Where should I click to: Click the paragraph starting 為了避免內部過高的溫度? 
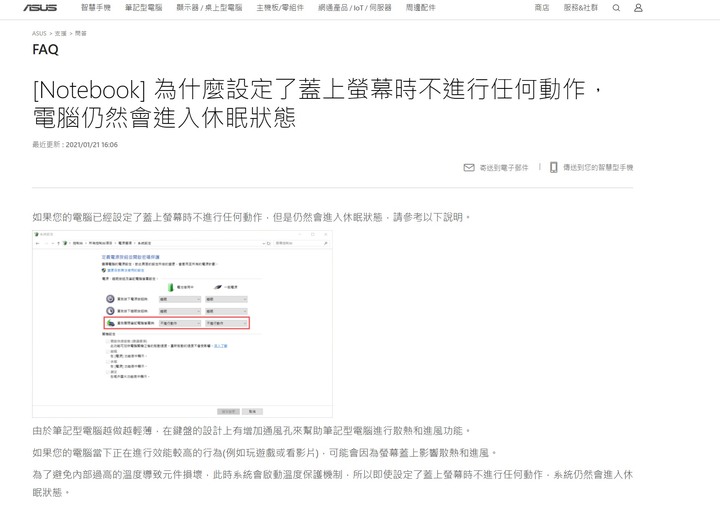[x=332, y=483]
